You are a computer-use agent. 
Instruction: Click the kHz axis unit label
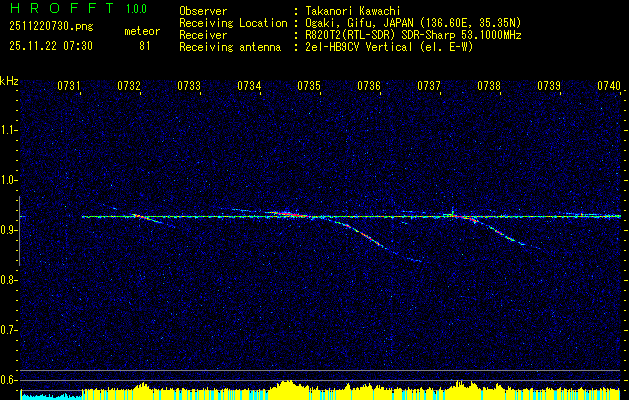point(9,80)
